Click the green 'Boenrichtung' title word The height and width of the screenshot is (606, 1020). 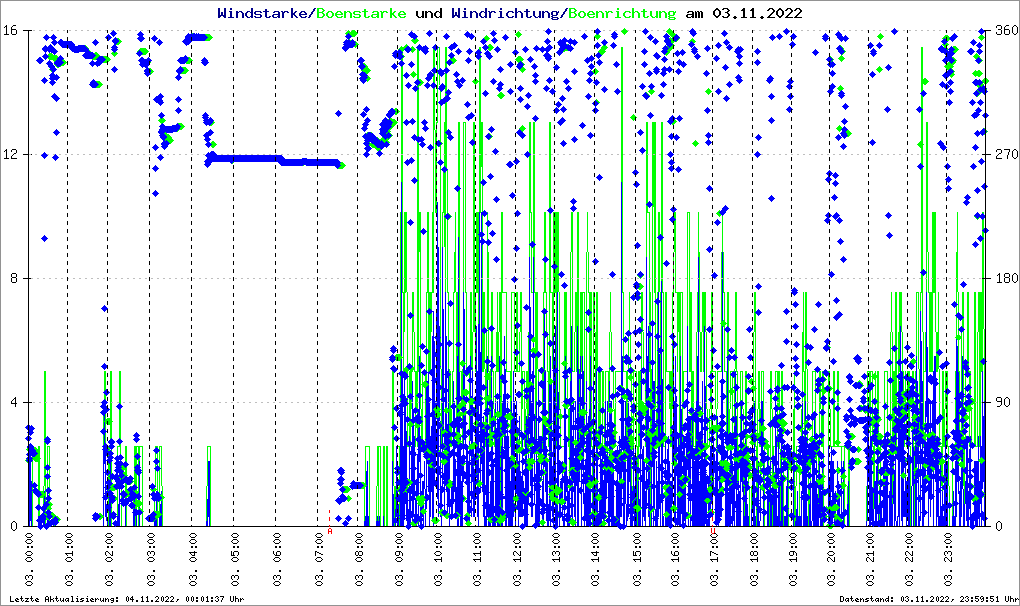(x=622, y=13)
